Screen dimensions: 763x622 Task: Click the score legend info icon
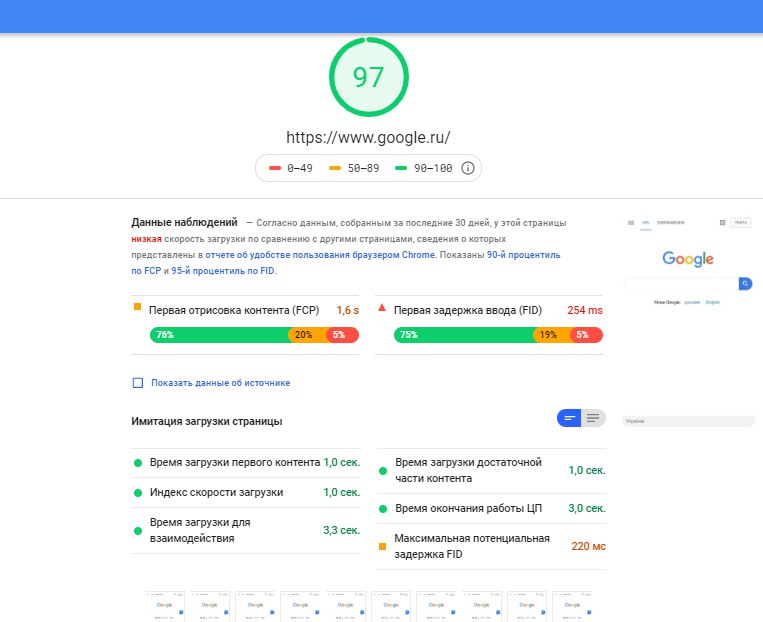pyautogui.click(x=468, y=168)
